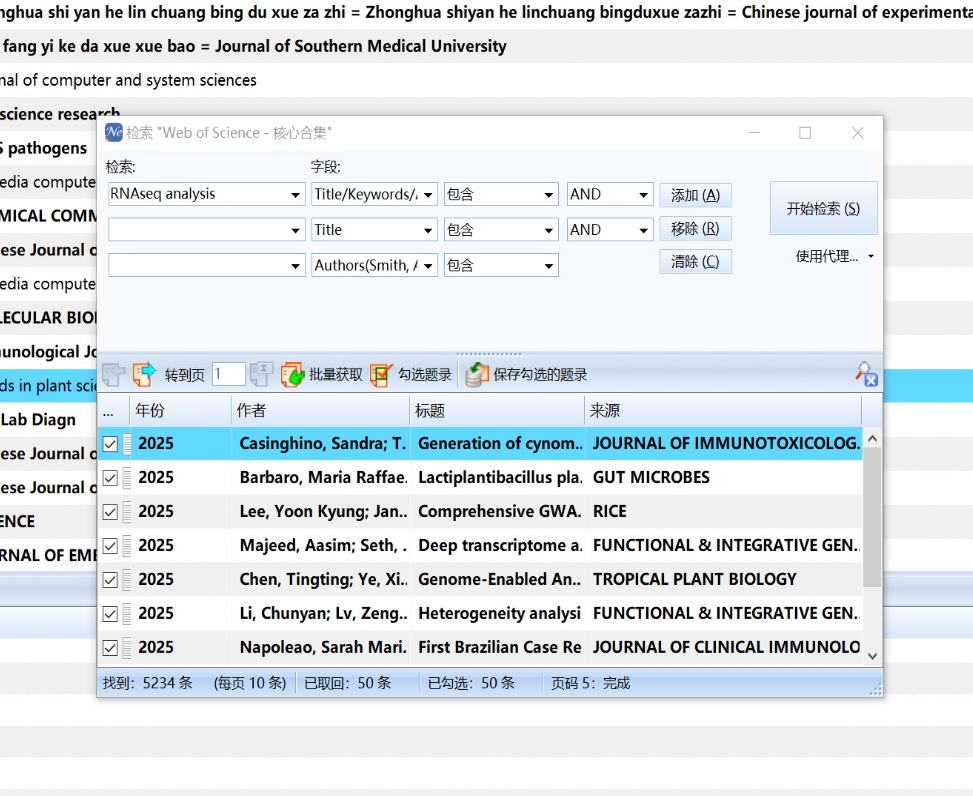Uncheck the Majeed, Aasim record checkbox
973x796 pixels.
pos(110,545)
